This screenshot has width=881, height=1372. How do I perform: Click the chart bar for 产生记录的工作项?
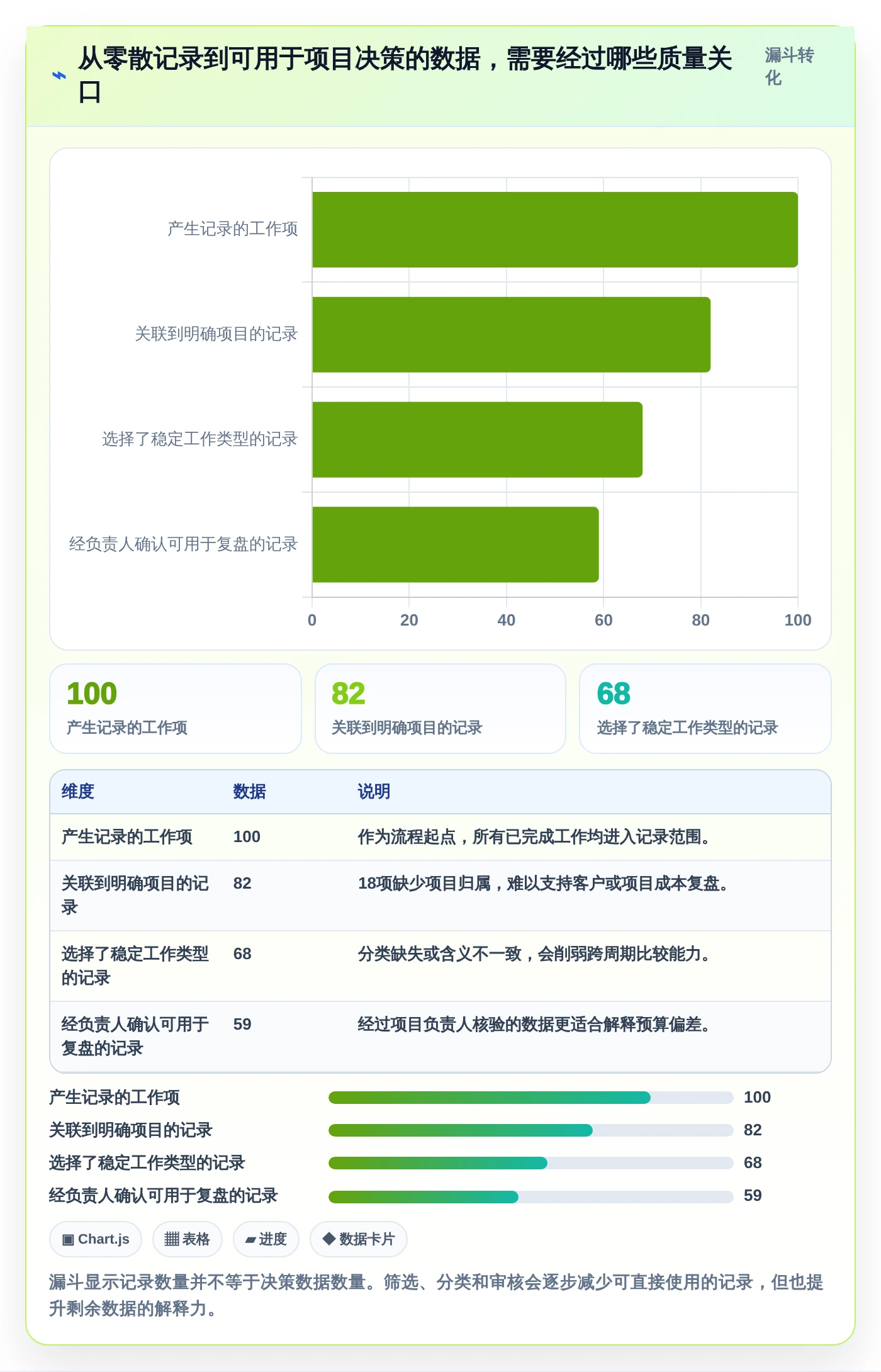(x=555, y=230)
